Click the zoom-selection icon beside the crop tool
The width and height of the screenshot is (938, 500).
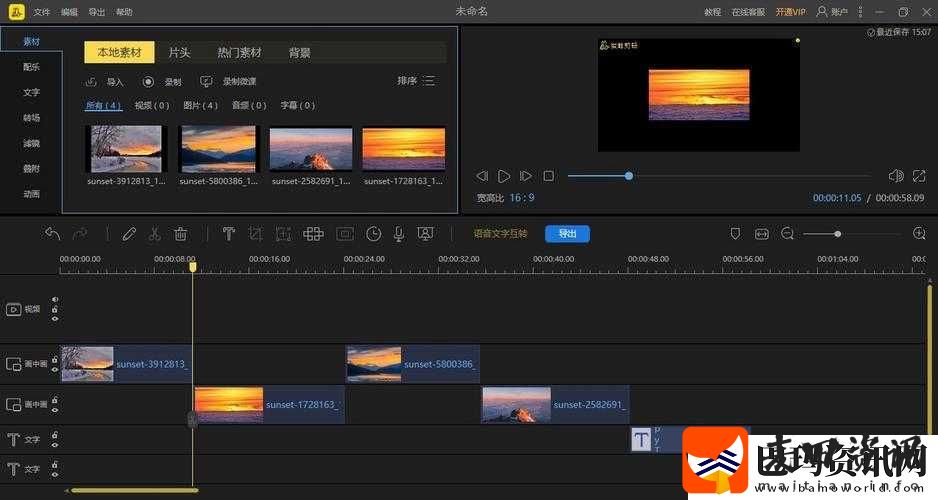coord(283,233)
